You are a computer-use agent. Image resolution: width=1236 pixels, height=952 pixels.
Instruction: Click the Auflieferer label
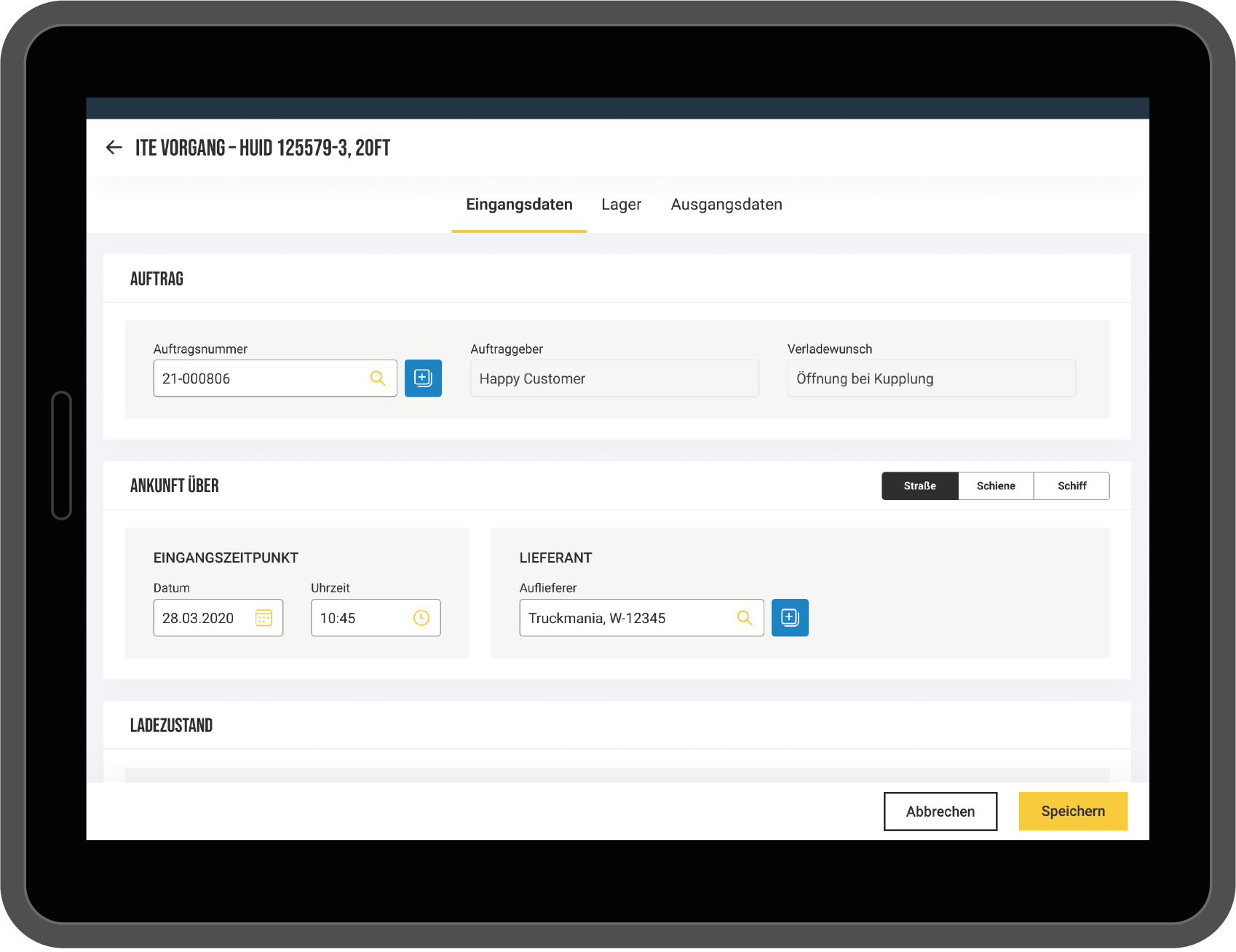click(x=548, y=588)
